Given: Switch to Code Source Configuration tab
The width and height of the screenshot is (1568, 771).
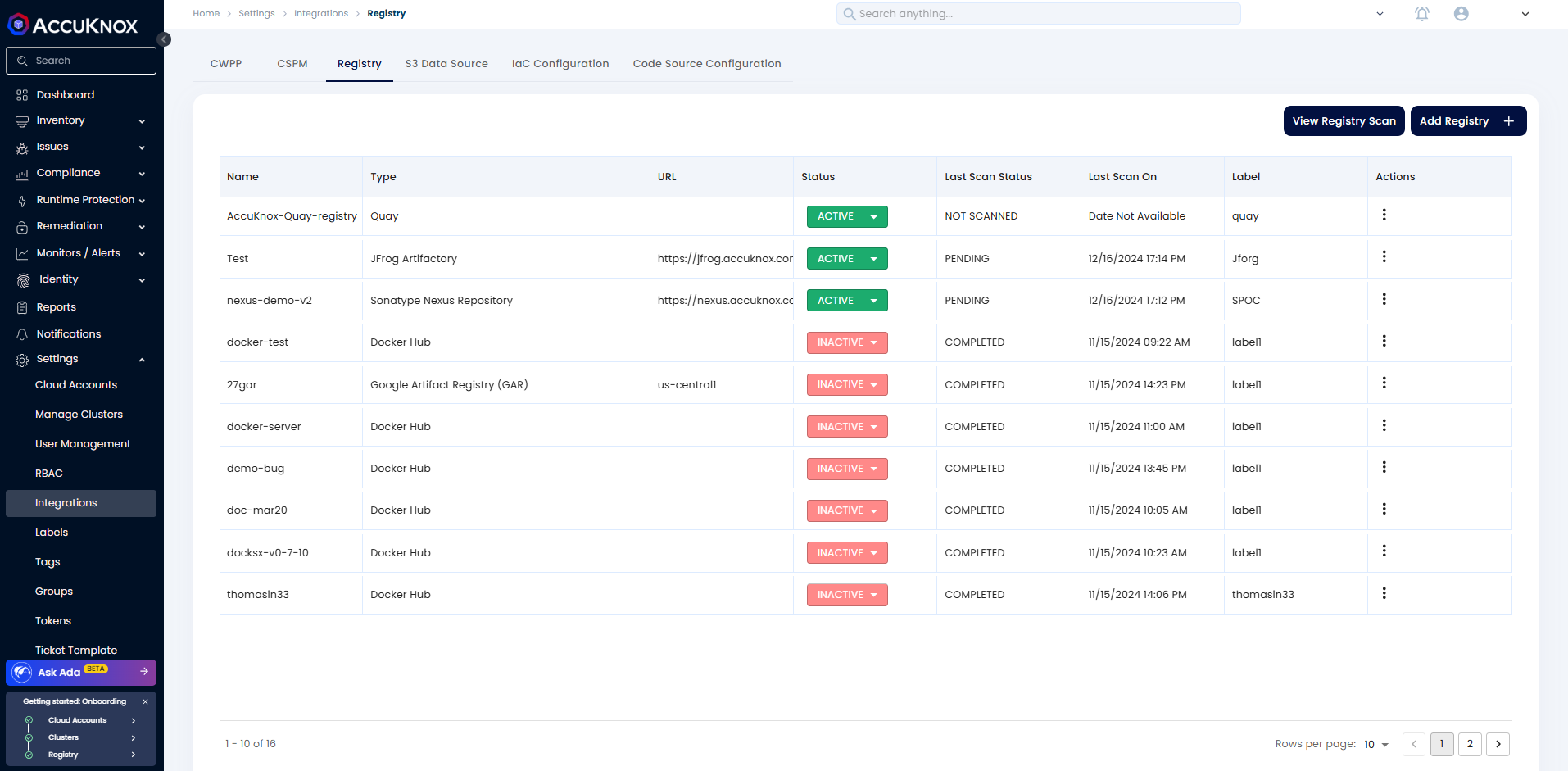Looking at the screenshot, I should [707, 64].
